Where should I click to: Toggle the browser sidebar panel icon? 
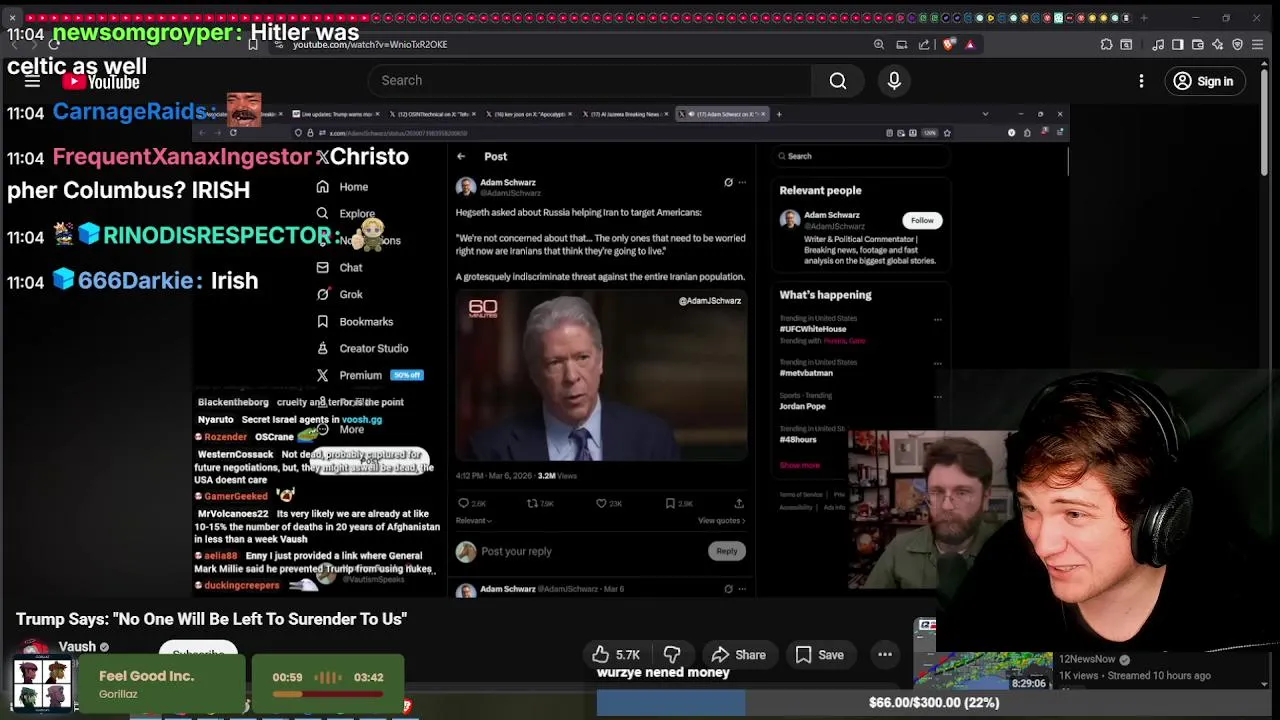point(1178,44)
